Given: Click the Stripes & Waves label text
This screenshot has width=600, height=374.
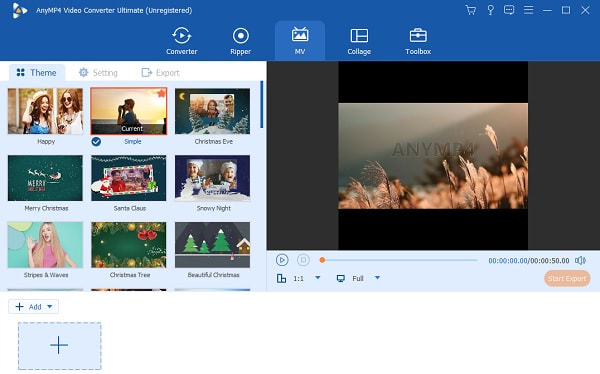Looking at the screenshot, I should pos(46,275).
